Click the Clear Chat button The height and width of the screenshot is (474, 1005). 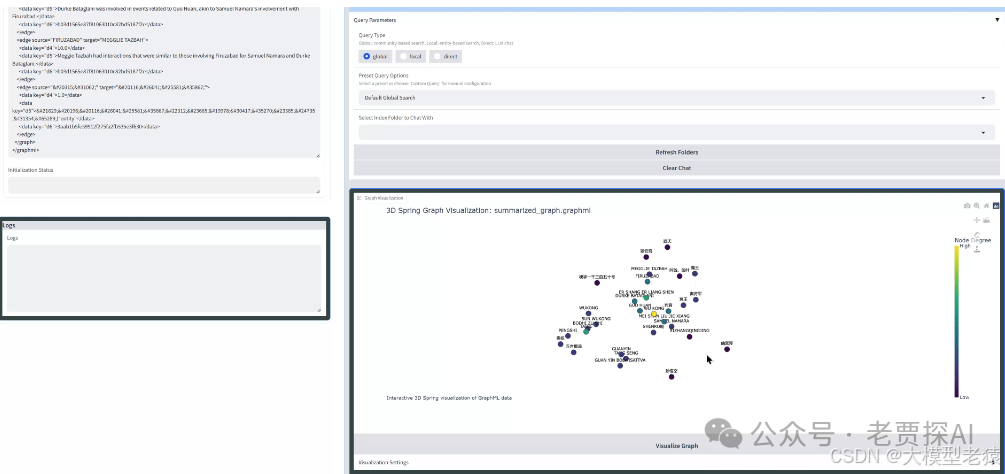pos(676,168)
